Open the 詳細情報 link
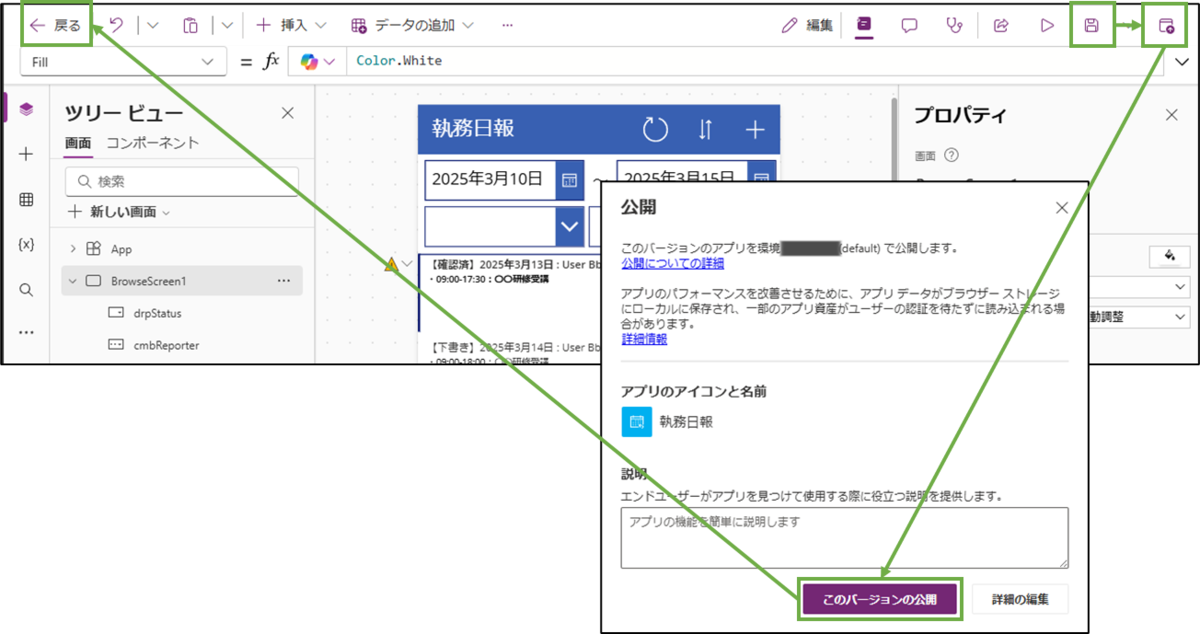 (x=644, y=339)
